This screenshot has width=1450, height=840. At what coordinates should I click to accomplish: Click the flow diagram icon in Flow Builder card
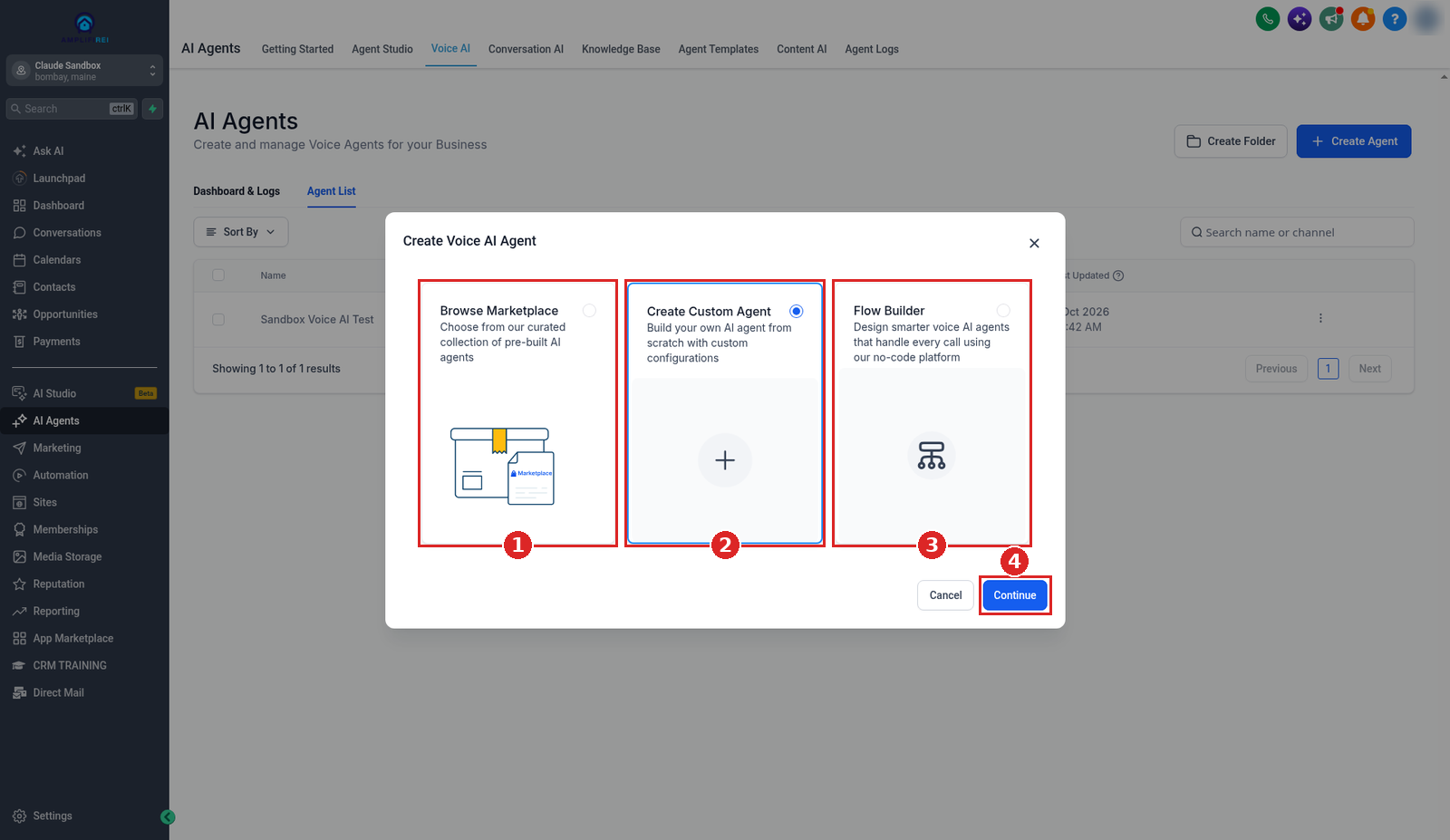pyautogui.click(x=932, y=455)
